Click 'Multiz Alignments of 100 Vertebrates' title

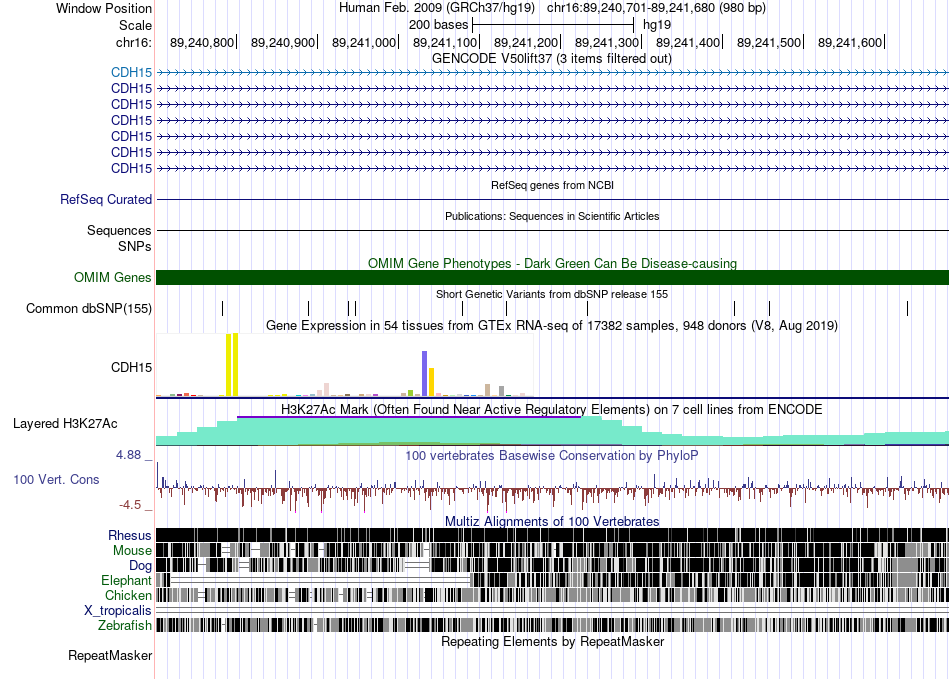tap(552, 522)
